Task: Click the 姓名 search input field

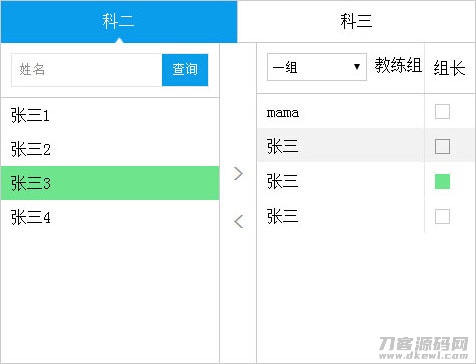Action: click(87, 70)
